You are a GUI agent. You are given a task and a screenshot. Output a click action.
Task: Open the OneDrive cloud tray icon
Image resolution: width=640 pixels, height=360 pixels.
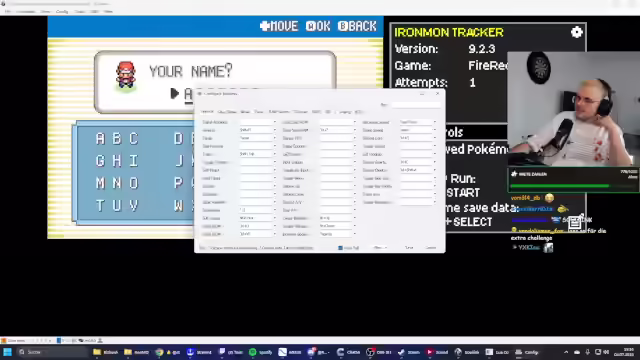pyautogui.click(x=577, y=352)
